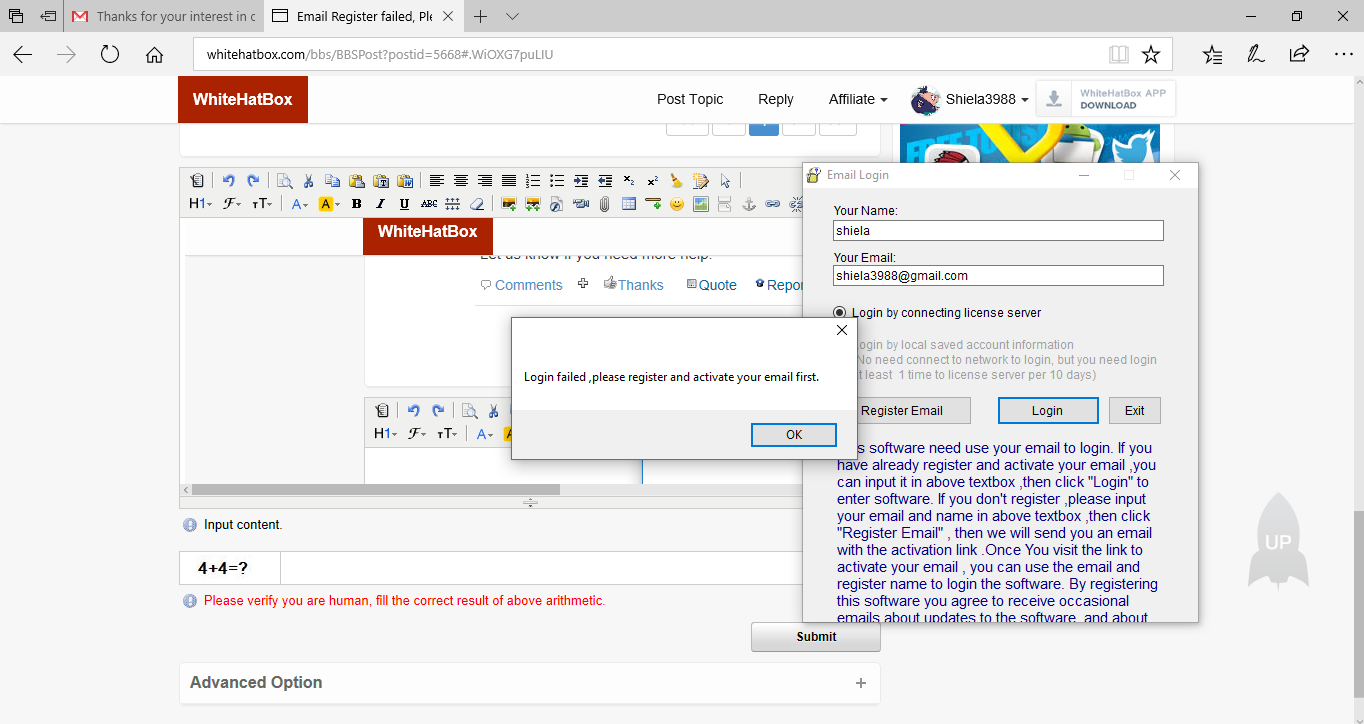
Task: Expand the Advanced Option section
Action: 529,683
